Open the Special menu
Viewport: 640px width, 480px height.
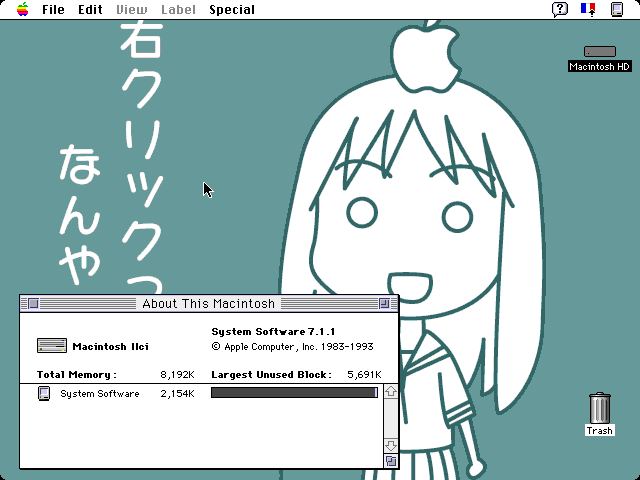coord(232,9)
